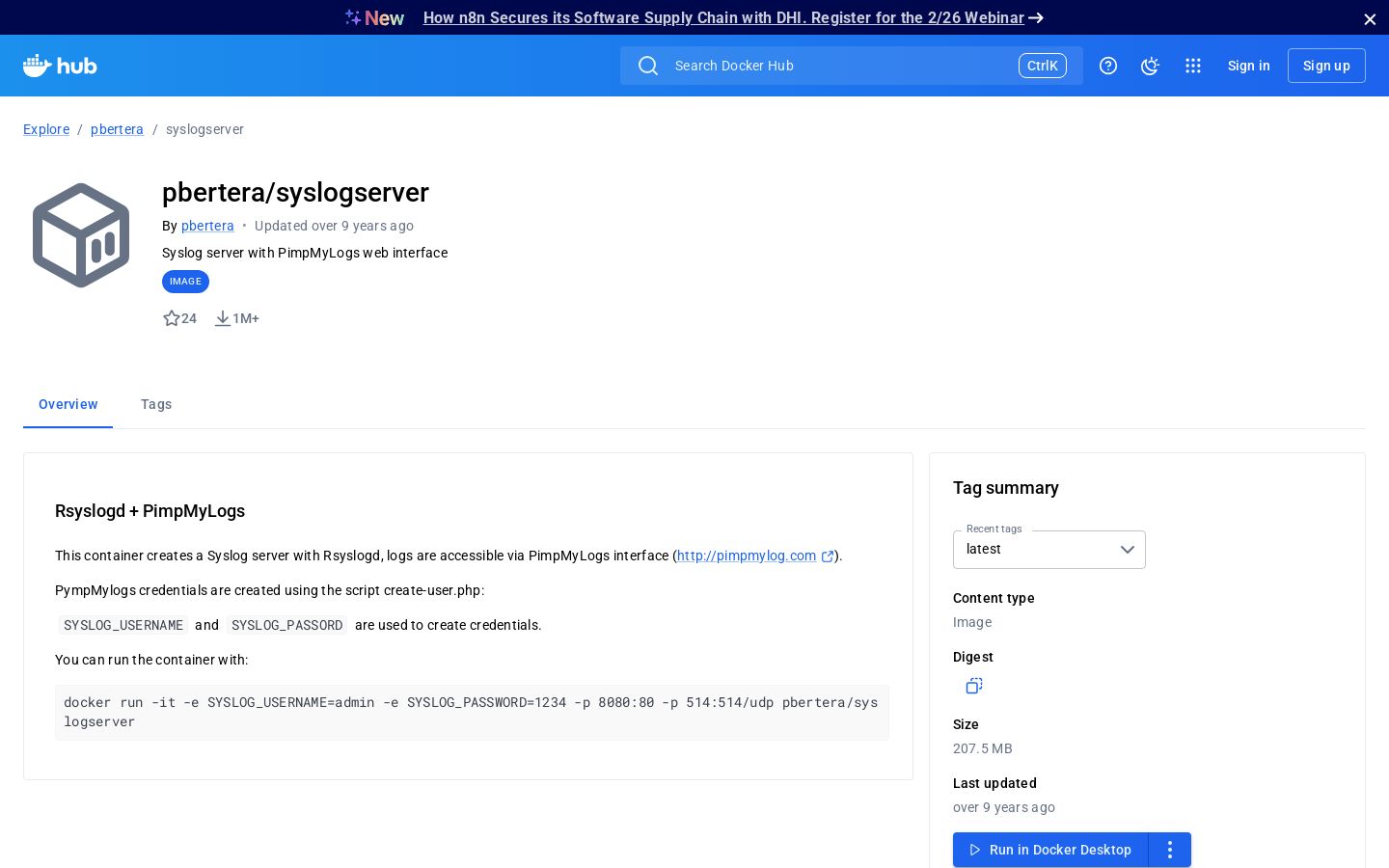Open the Docker Hub home logo

coord(60,66)
